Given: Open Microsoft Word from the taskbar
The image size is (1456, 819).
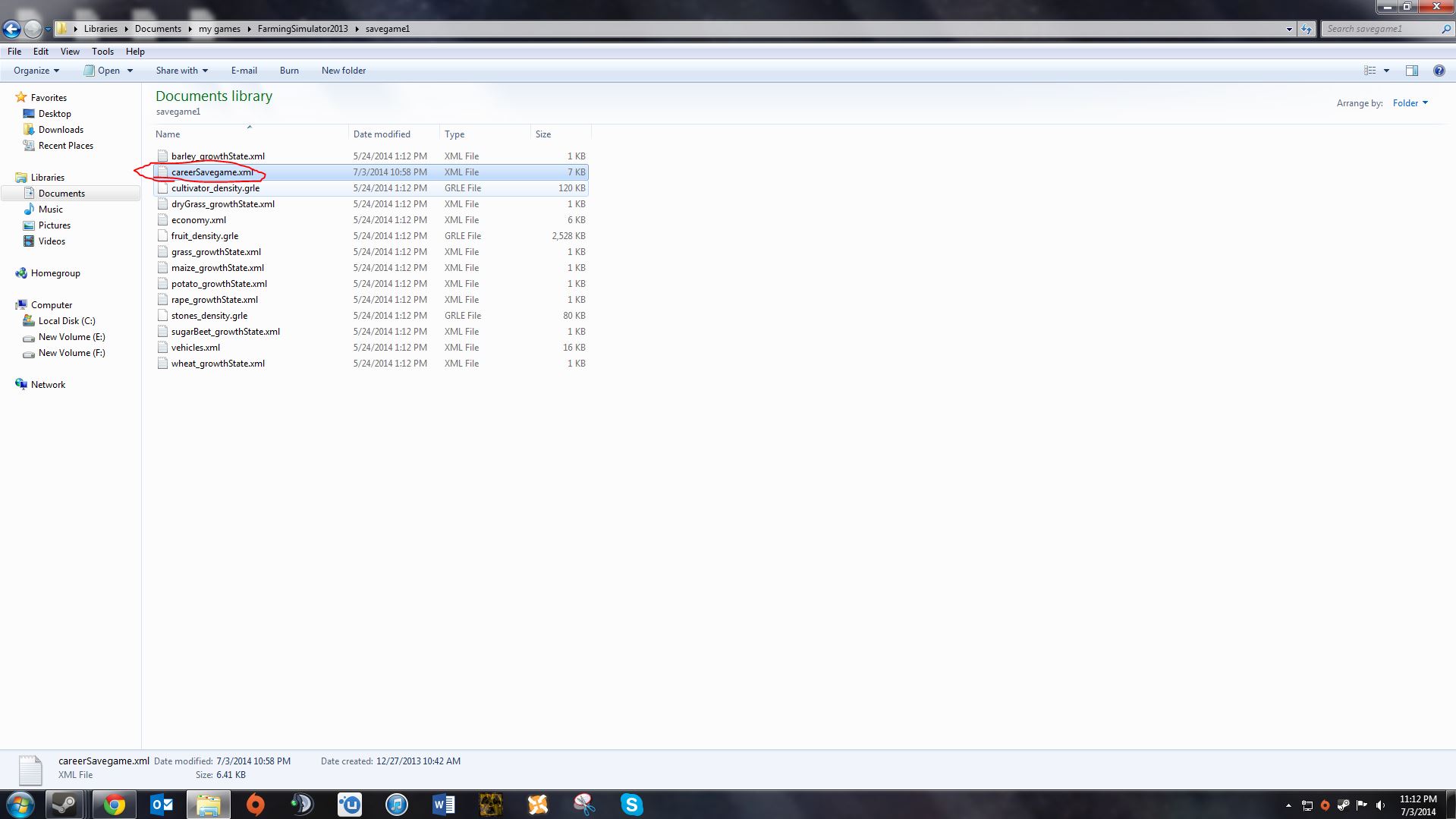Looking at the screenshot, I should tap(444, 804).
